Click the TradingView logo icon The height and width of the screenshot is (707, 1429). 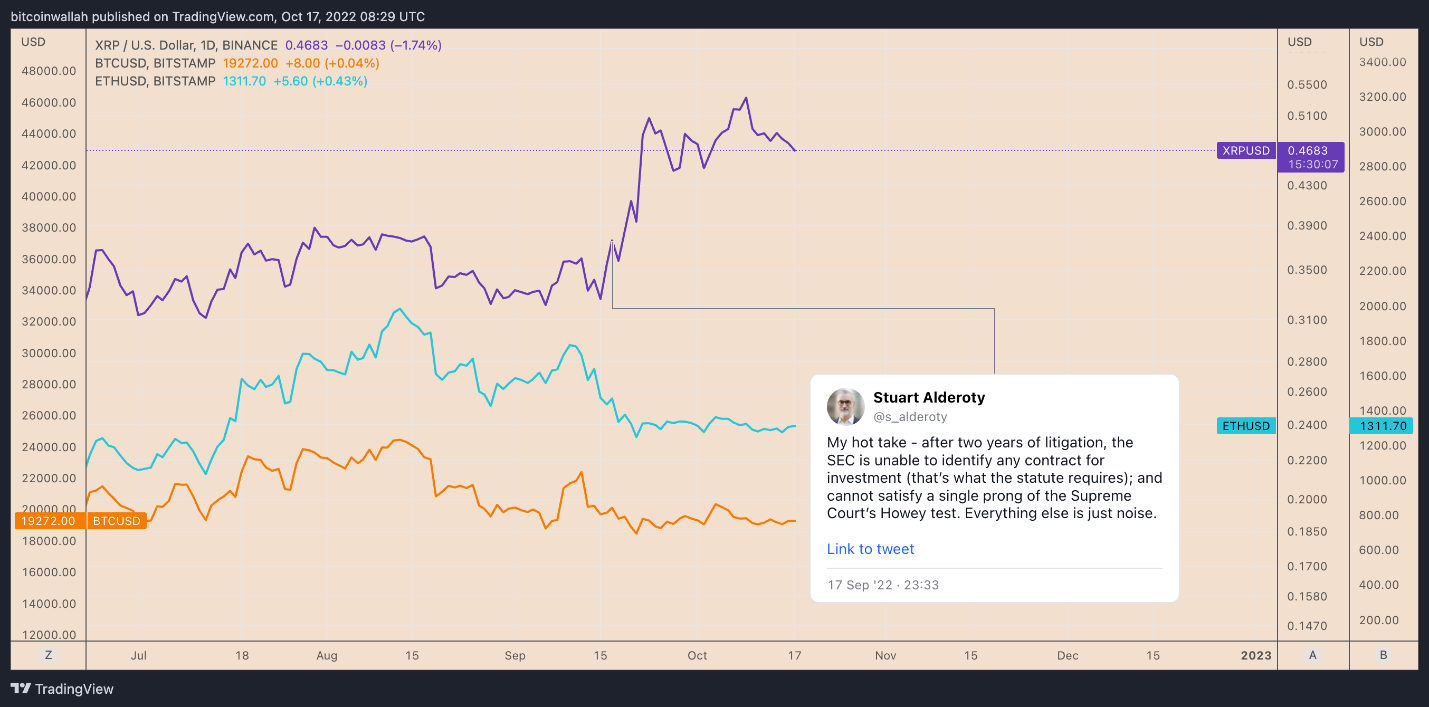20,689
